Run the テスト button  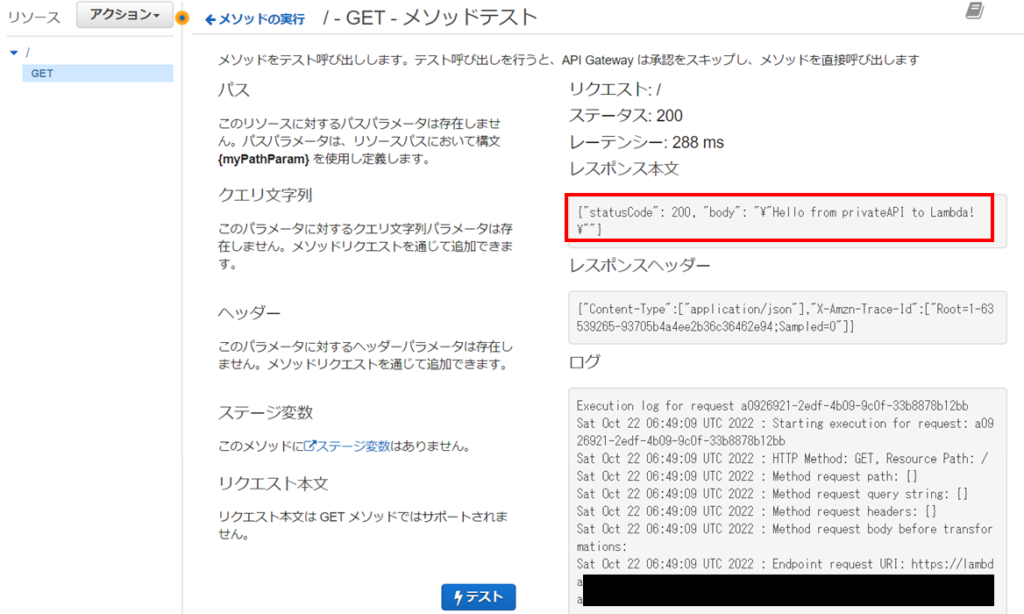point(478,597)
